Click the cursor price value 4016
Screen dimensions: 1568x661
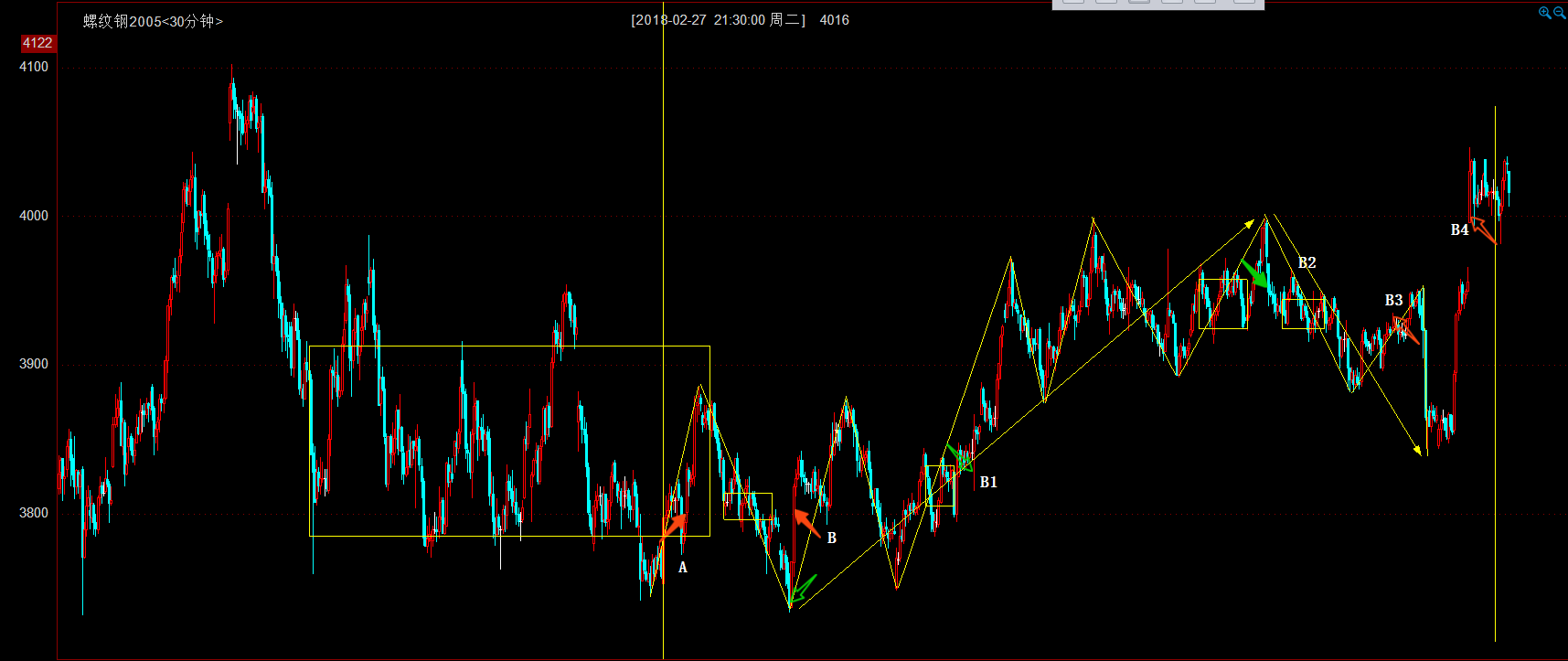point(834,20)
